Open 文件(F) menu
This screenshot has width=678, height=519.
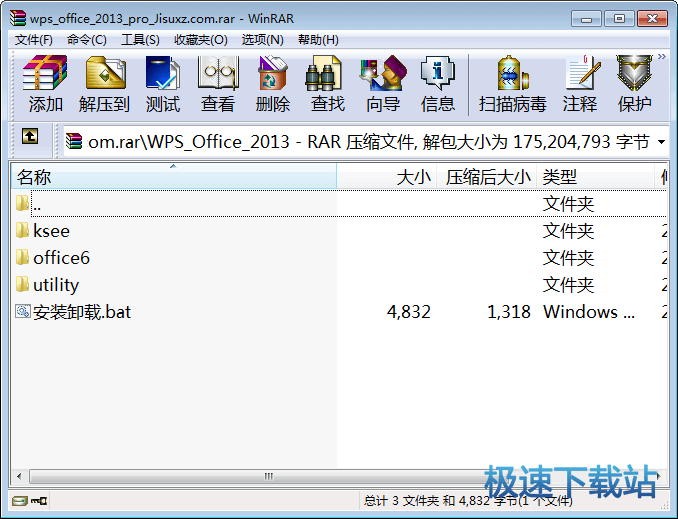pyautogui.click(x=34, y=40)
